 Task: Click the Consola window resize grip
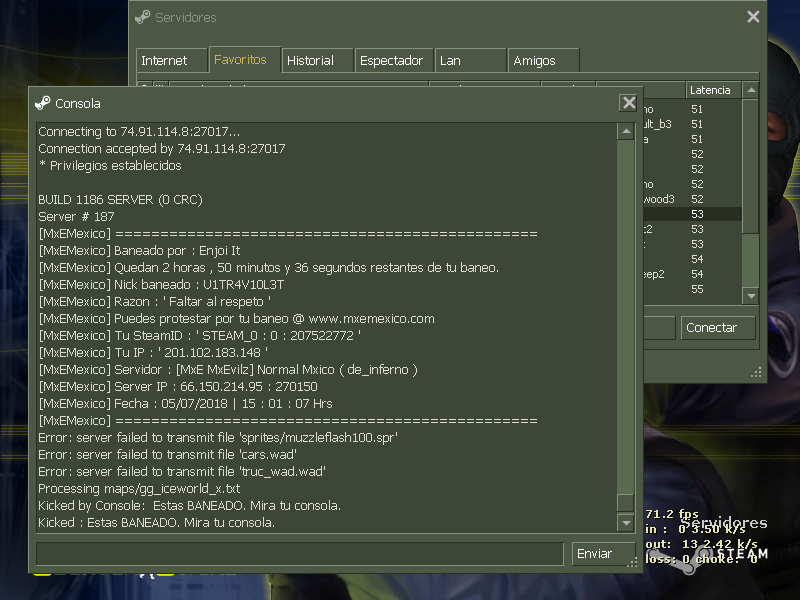pos(632,562)
